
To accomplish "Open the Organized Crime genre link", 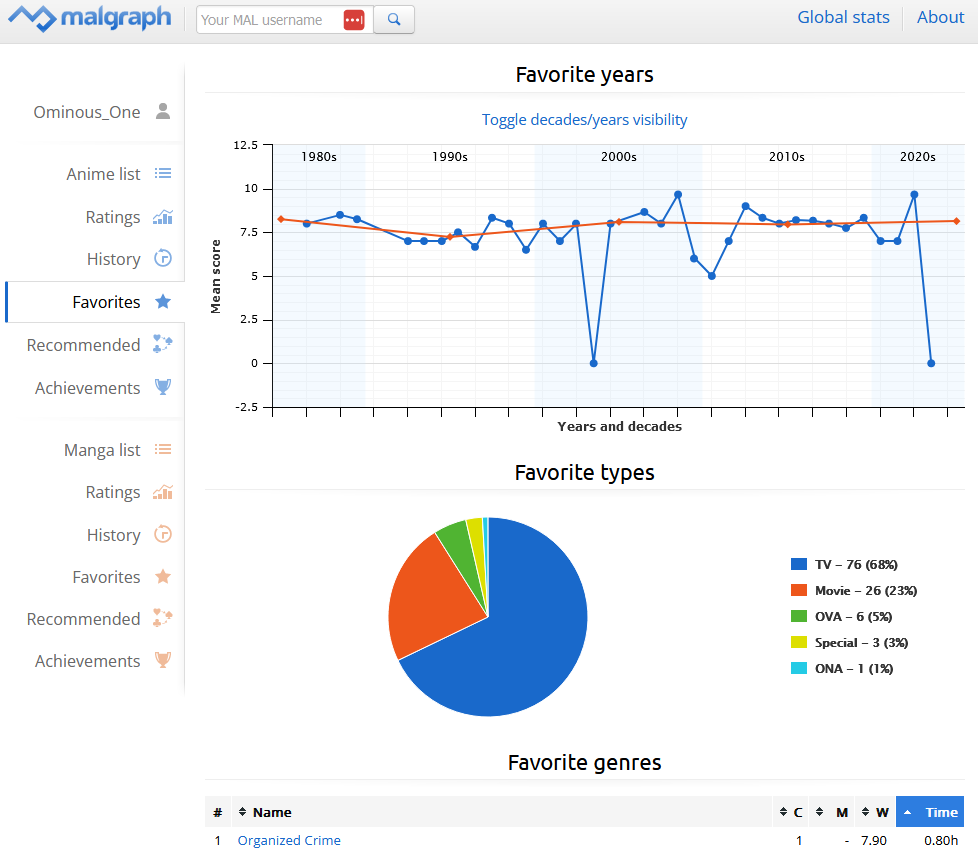I will click(x=289, y=840).
